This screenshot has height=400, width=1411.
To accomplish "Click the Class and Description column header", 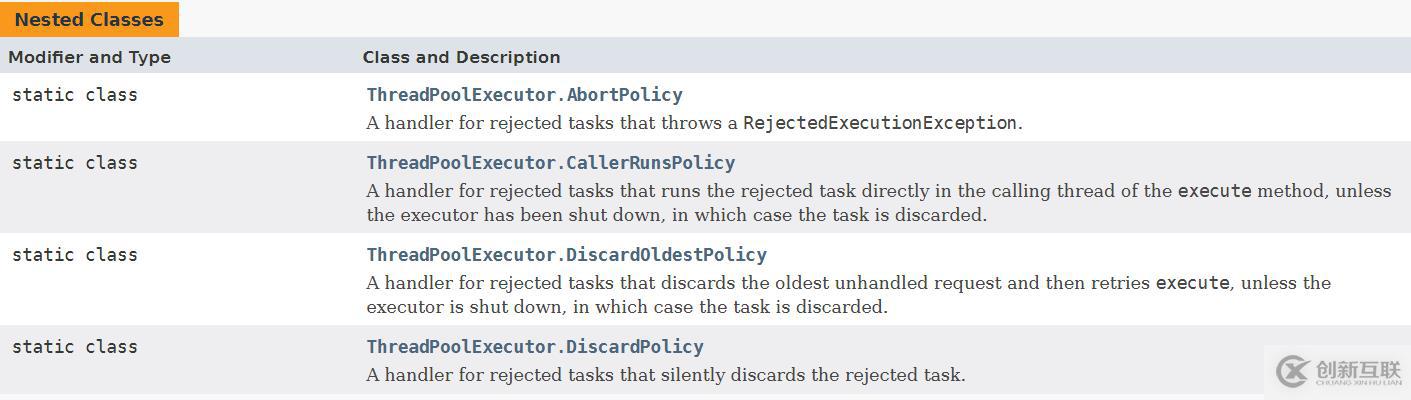I will click(x=461, y=57).
